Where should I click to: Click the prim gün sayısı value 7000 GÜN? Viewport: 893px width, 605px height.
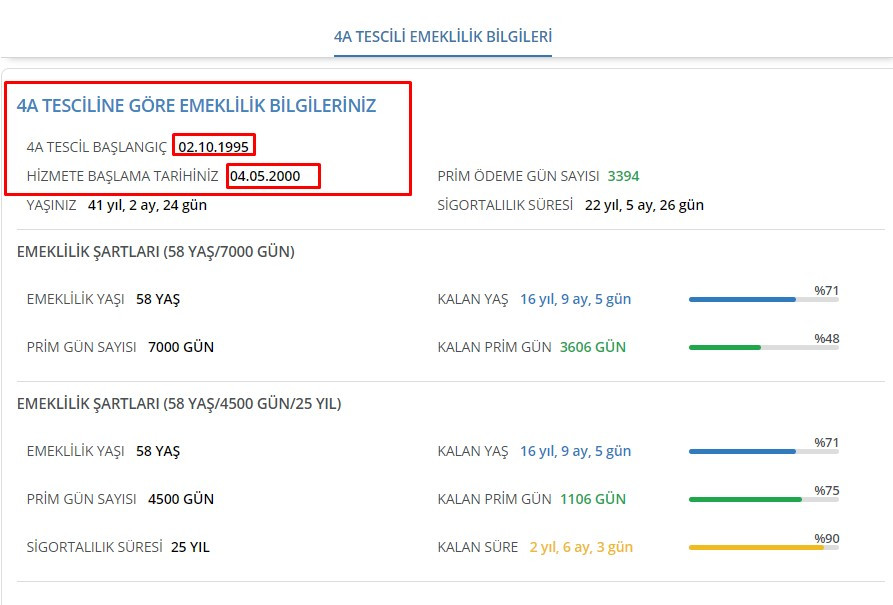pyautogui.click(x=181, y=347)
